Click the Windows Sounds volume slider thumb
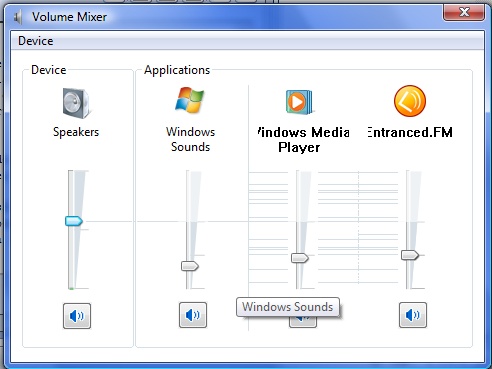This screenshot has width=492, height=369. tap(190, 266)
